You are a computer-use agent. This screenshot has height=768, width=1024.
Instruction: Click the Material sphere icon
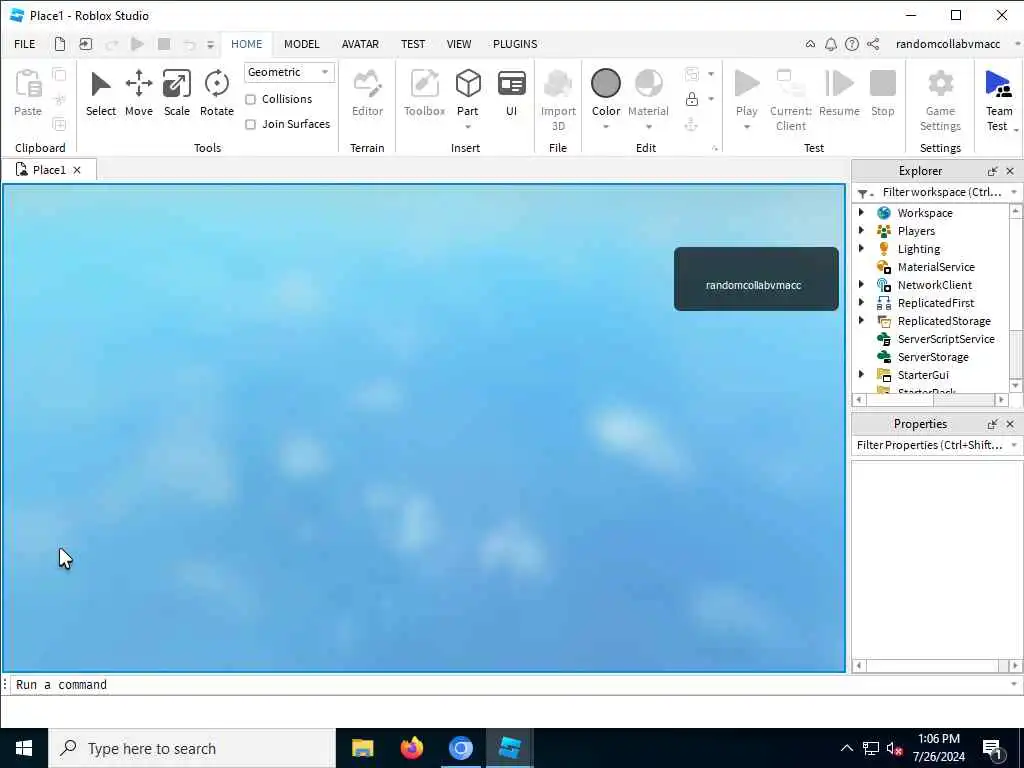tap(648, 84)
